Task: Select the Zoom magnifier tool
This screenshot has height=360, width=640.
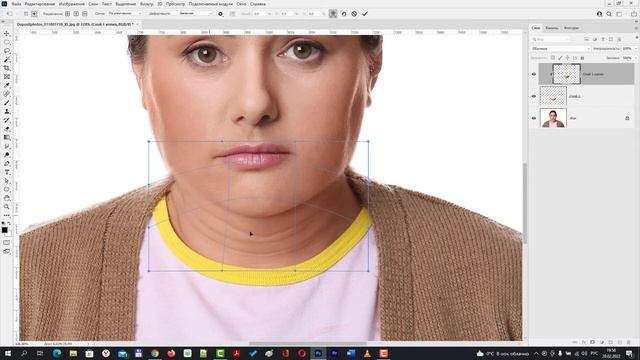Action: (7, 207)
